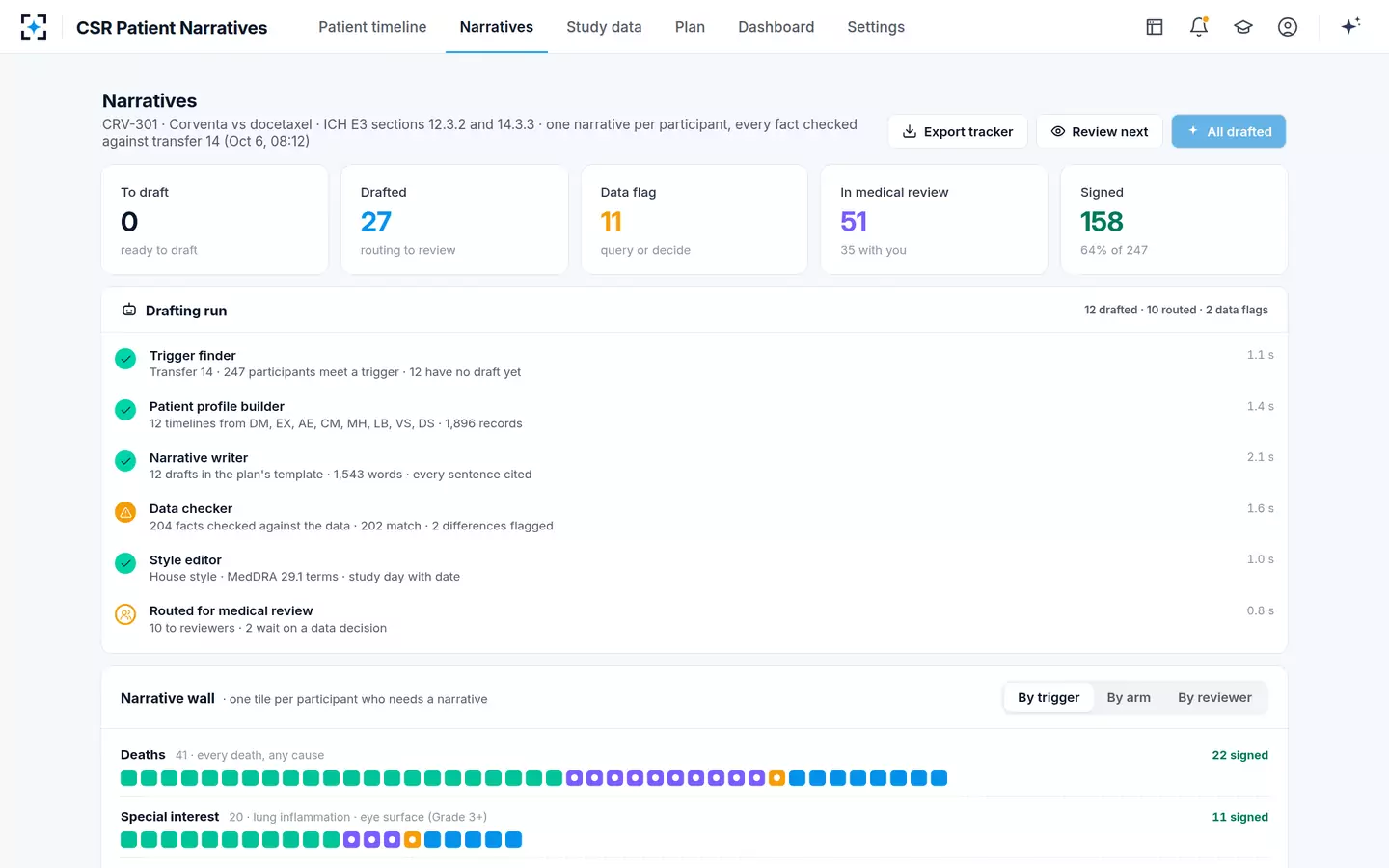Switch to Patient timeline tab
The image size is (1389, 868).
tap(372, 27)
